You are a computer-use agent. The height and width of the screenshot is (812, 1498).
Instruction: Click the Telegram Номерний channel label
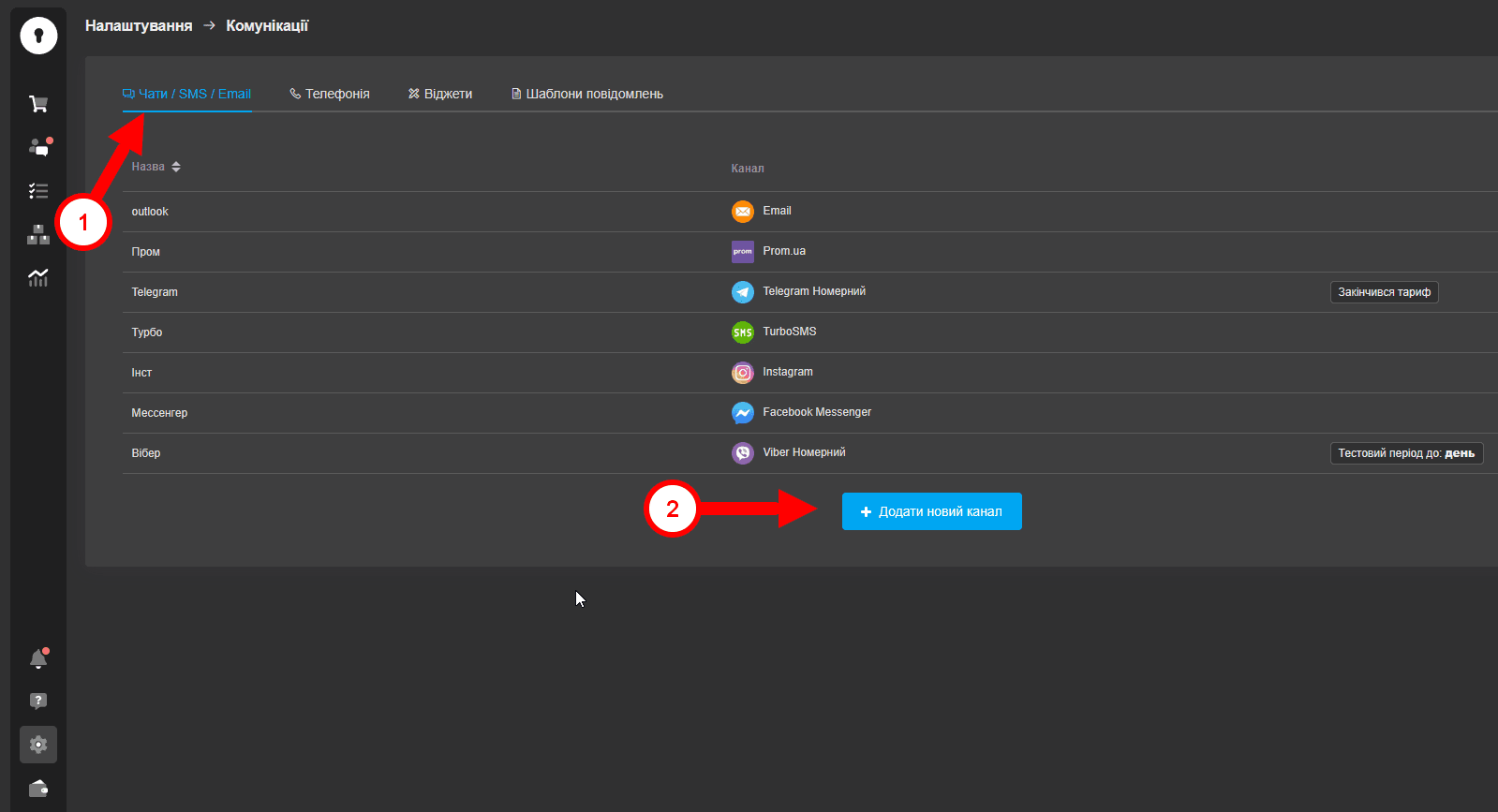tap(814, 291)
